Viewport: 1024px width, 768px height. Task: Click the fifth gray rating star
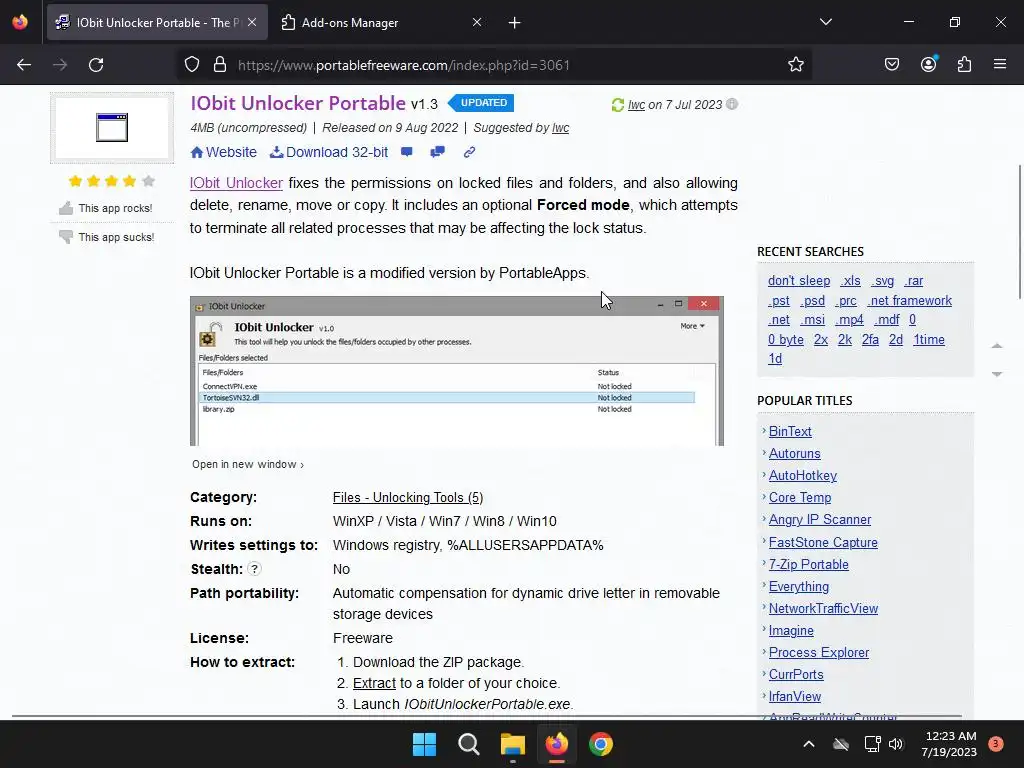point(148,181)
